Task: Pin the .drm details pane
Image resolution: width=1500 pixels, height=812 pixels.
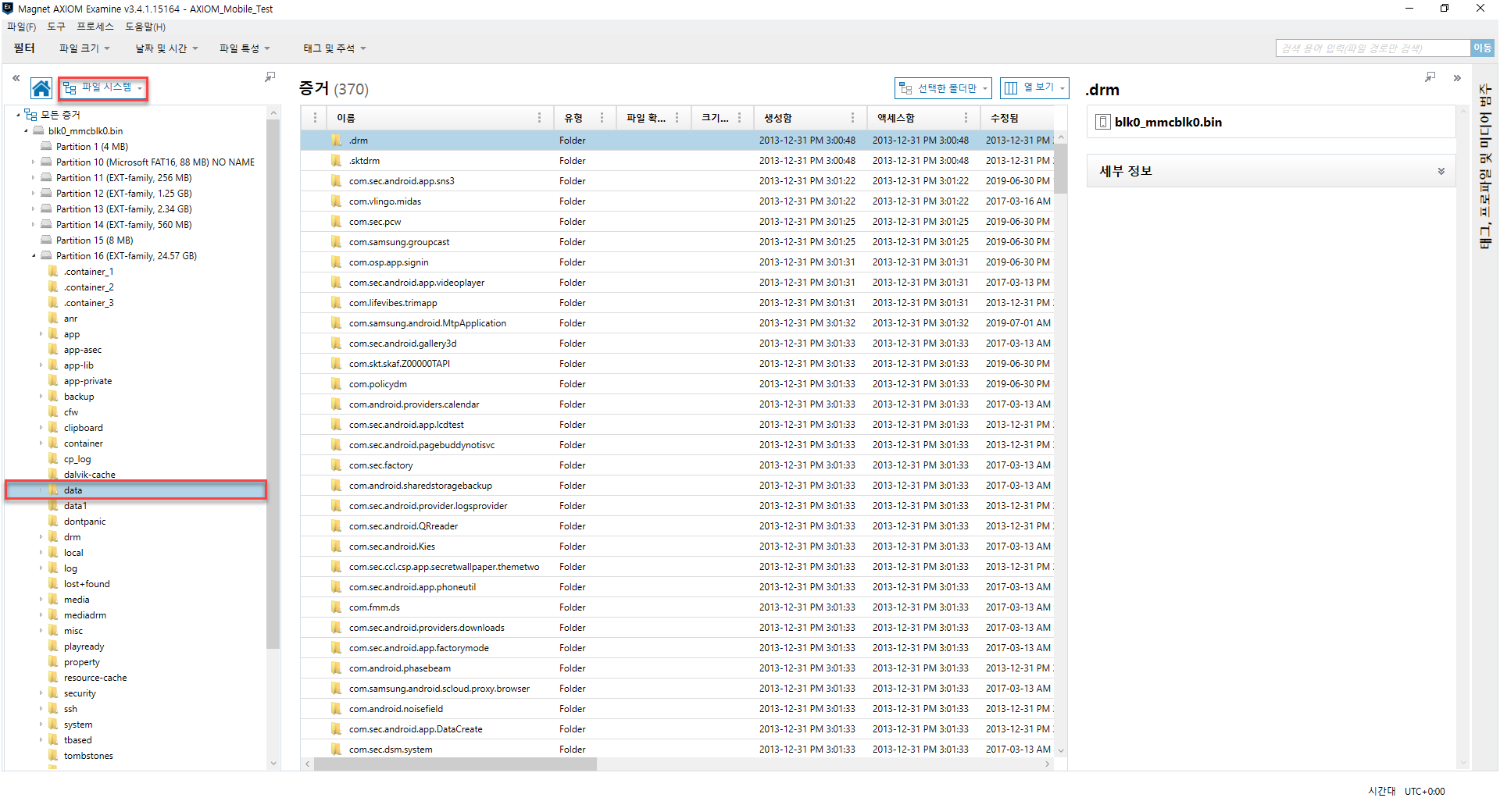Action: pyautogui.click(x=1430, y=77)
